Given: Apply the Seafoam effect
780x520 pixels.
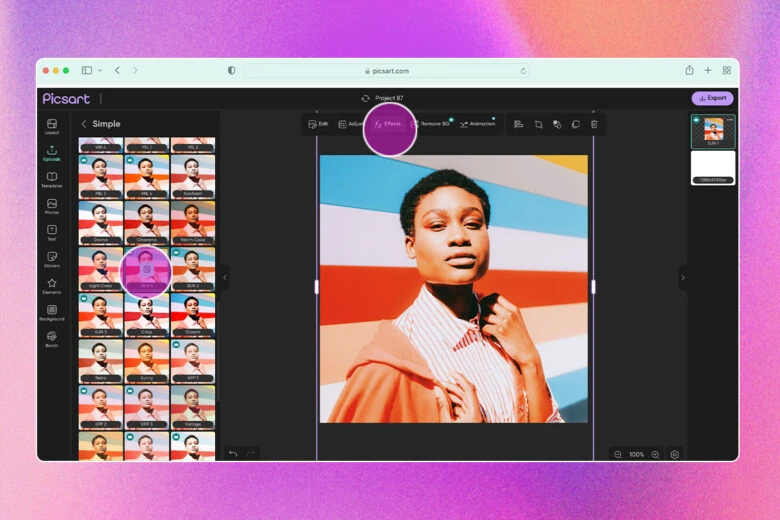Looking at the screenshot, I should point(193,177).
